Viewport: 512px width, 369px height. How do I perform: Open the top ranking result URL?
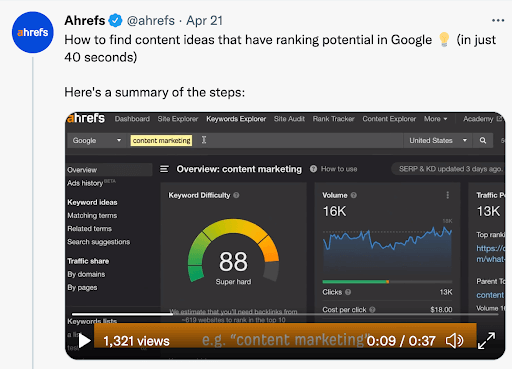tap(491, 253)
